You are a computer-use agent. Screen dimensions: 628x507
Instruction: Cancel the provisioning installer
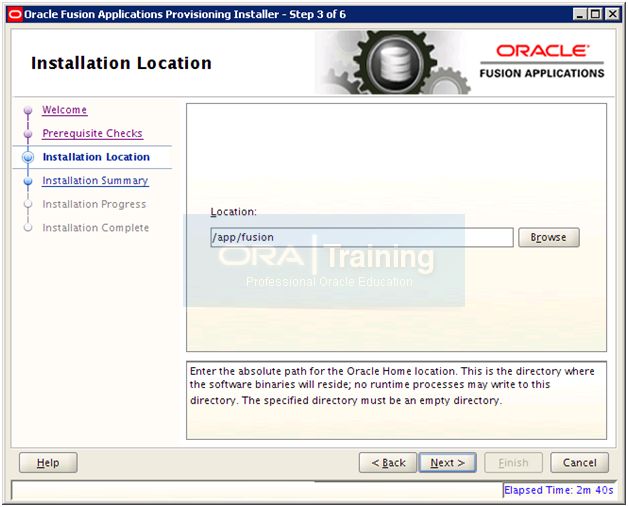click(x=580, y=463)
